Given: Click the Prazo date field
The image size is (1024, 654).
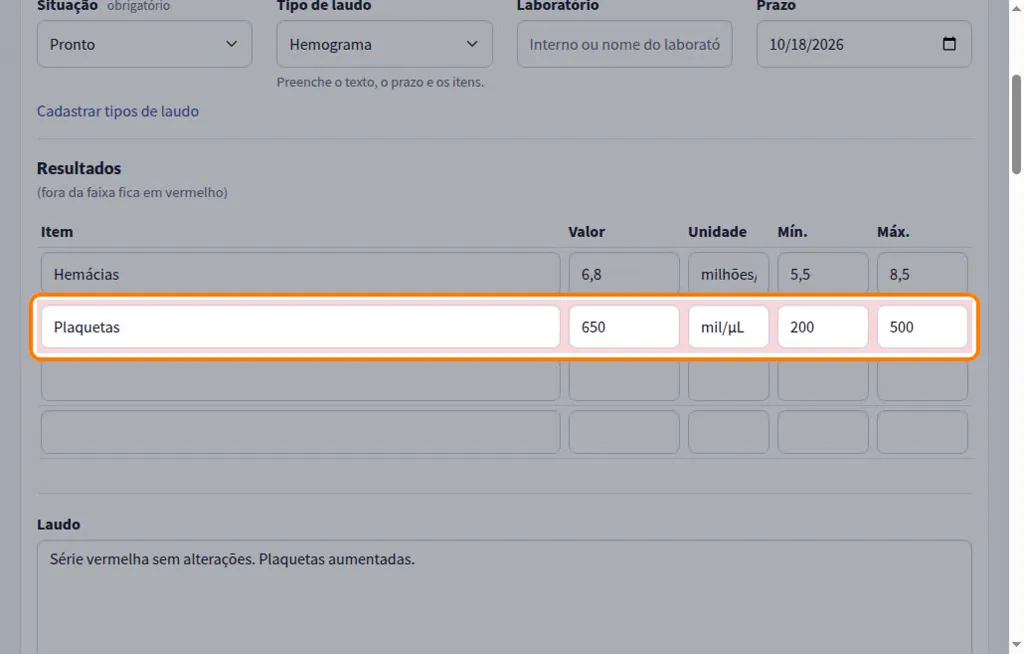Looking at the screenshot, I should (x=864, y=44).
